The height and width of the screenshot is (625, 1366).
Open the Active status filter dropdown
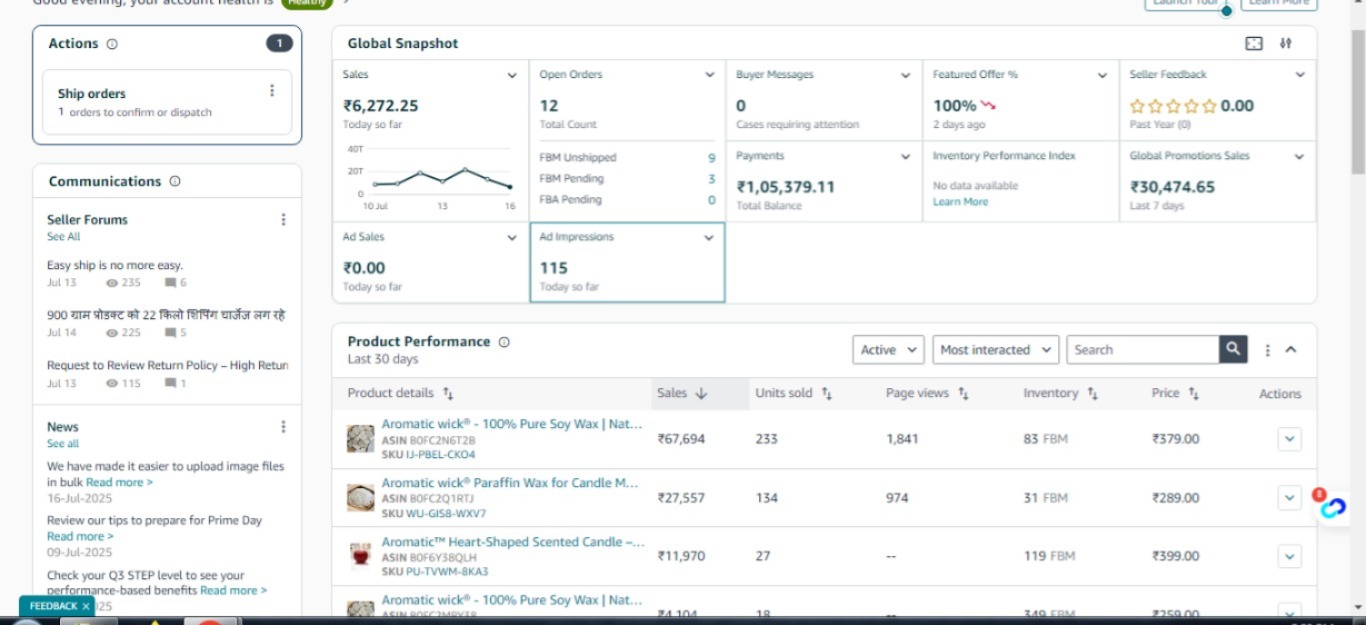coord(887,350)
